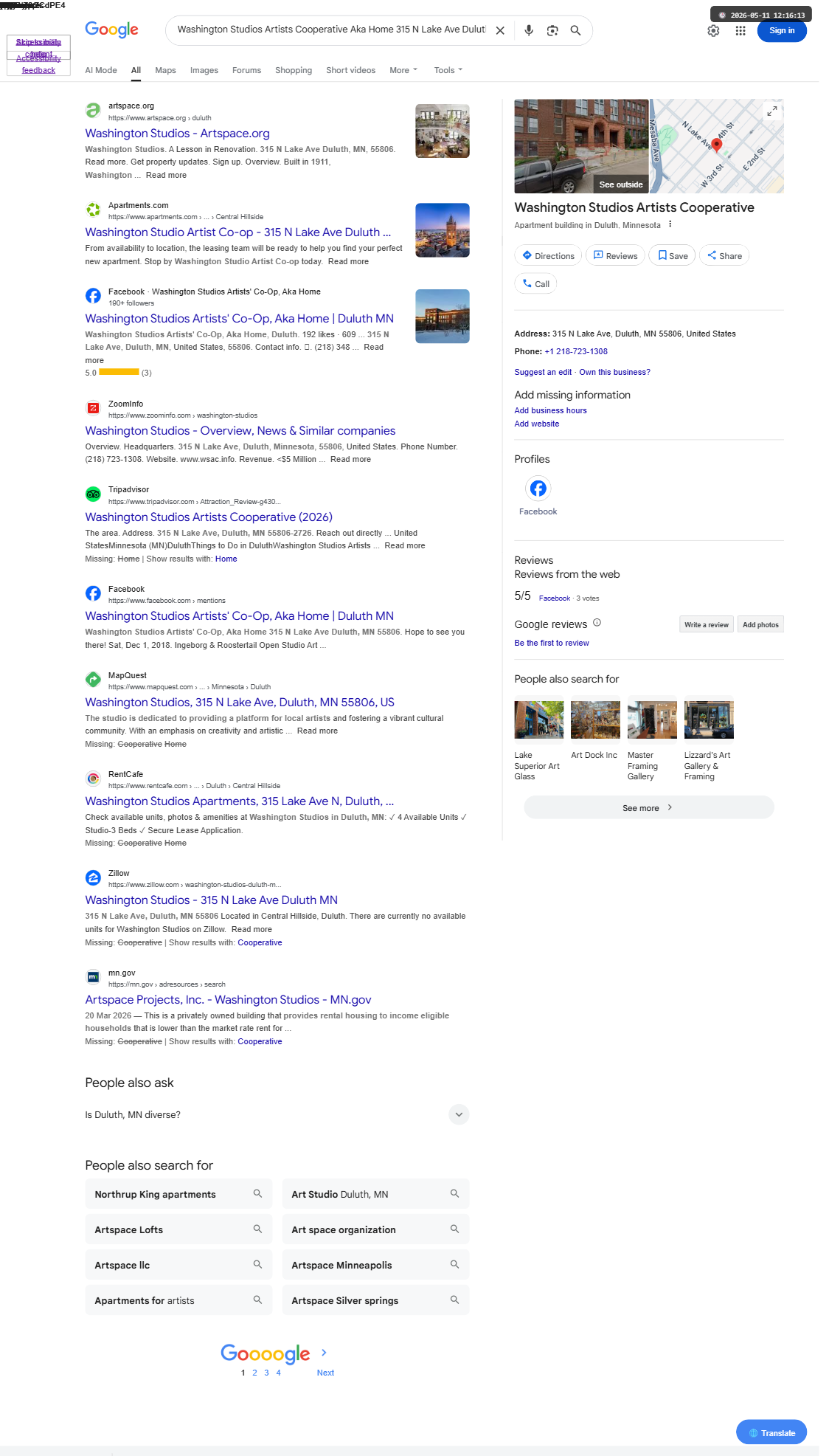The height and width of the screenshot is (1456, 829).
Task: Open the three-dot menu beside Apartment building
Action: 670,224
